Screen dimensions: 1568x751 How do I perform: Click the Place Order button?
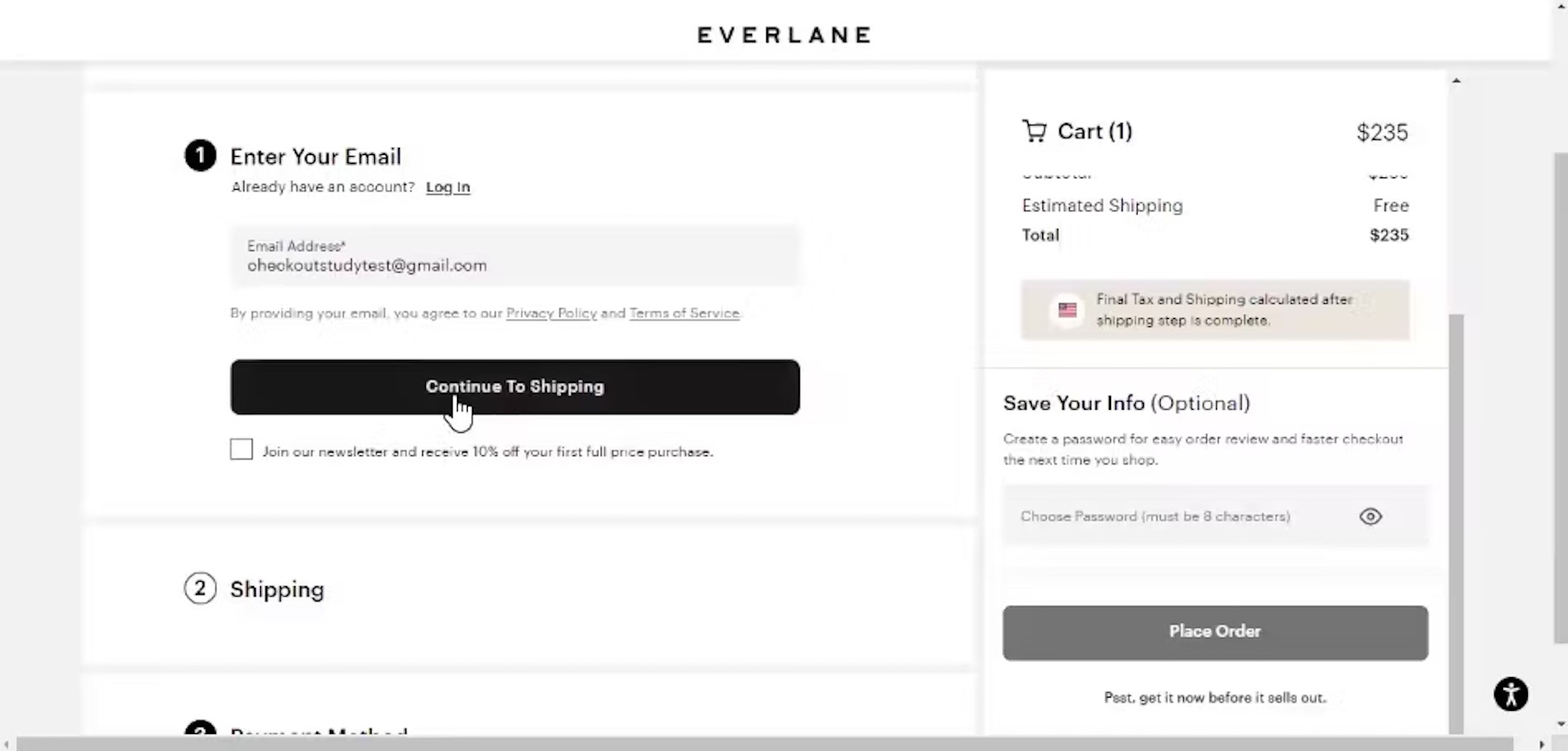1214,633
